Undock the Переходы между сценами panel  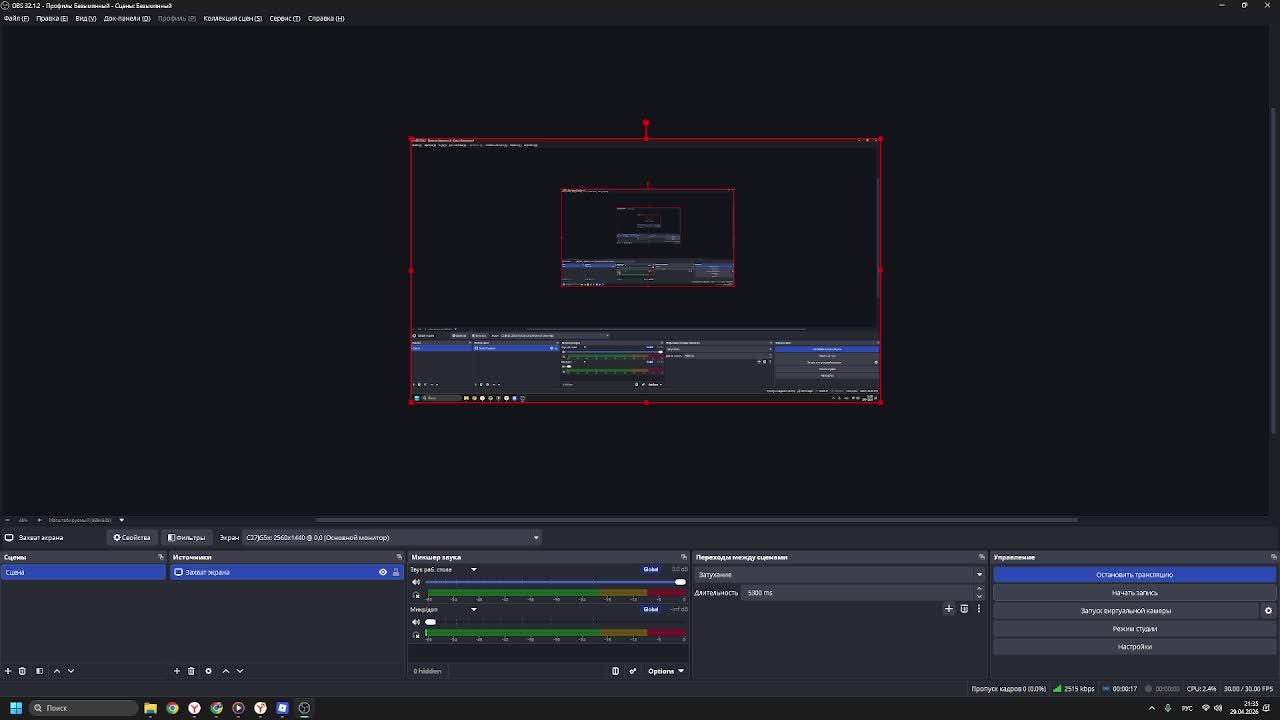coord(982,557)
